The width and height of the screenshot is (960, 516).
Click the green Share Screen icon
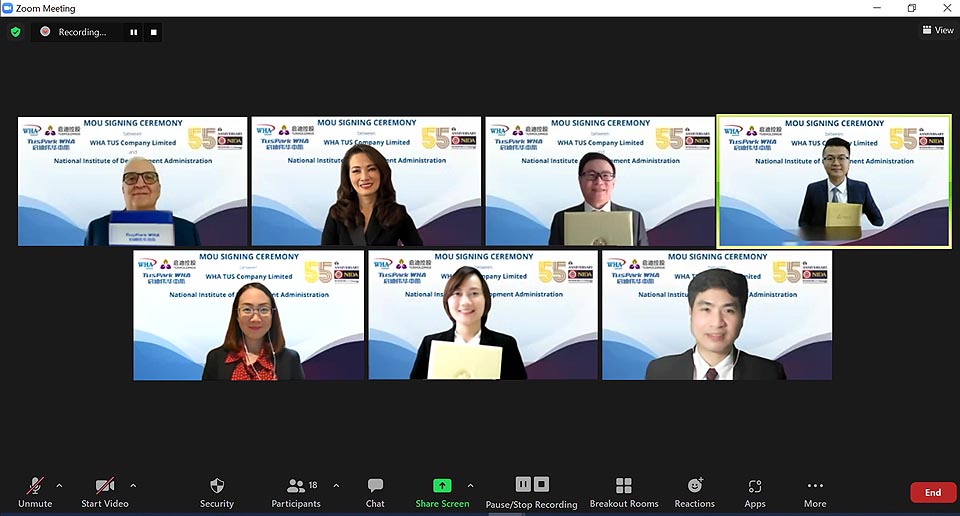[x=441, y=485]
